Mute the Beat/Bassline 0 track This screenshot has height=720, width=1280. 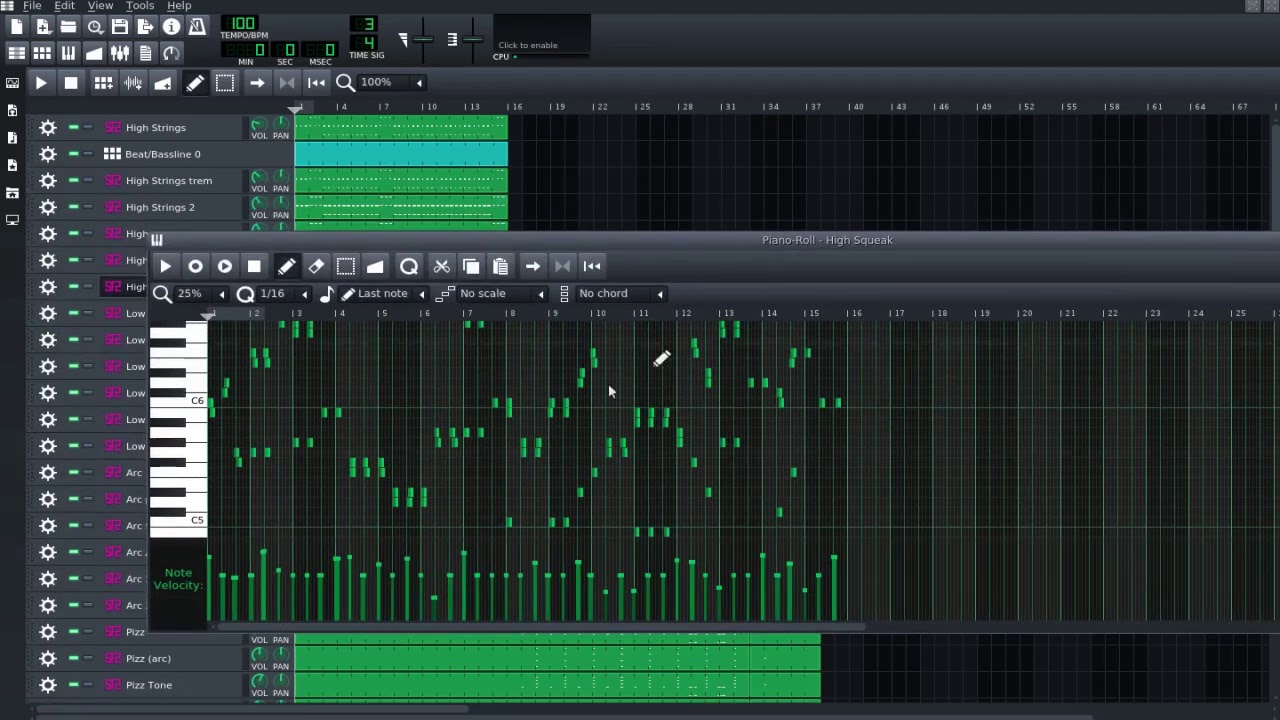73,154
